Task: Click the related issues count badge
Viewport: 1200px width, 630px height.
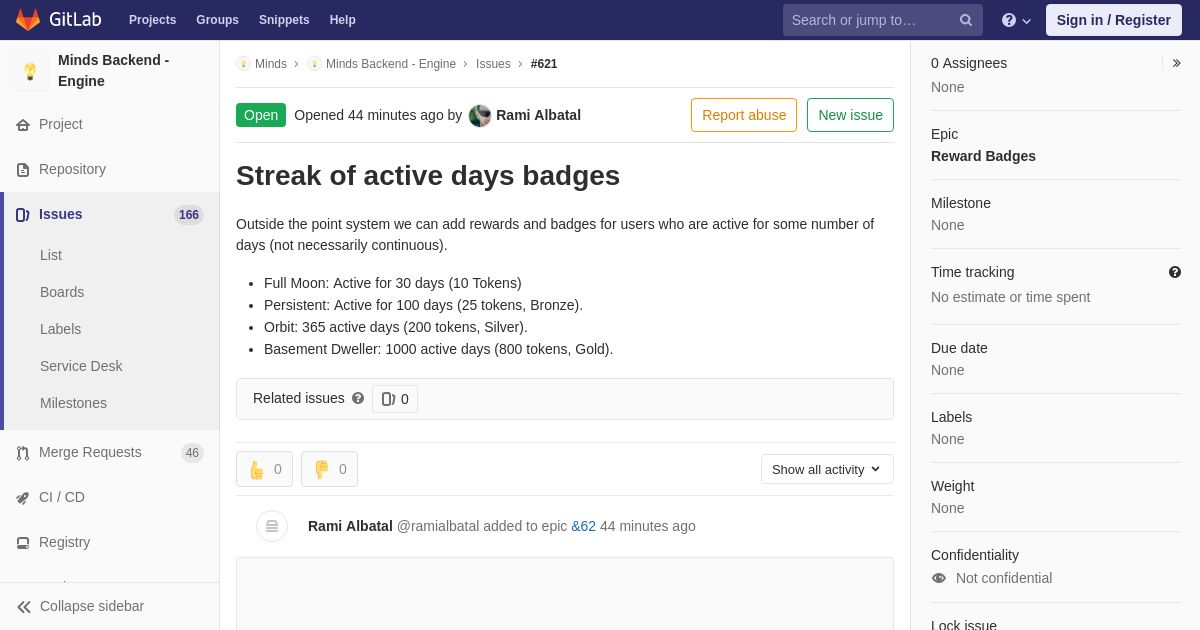Action: [395, 399]
